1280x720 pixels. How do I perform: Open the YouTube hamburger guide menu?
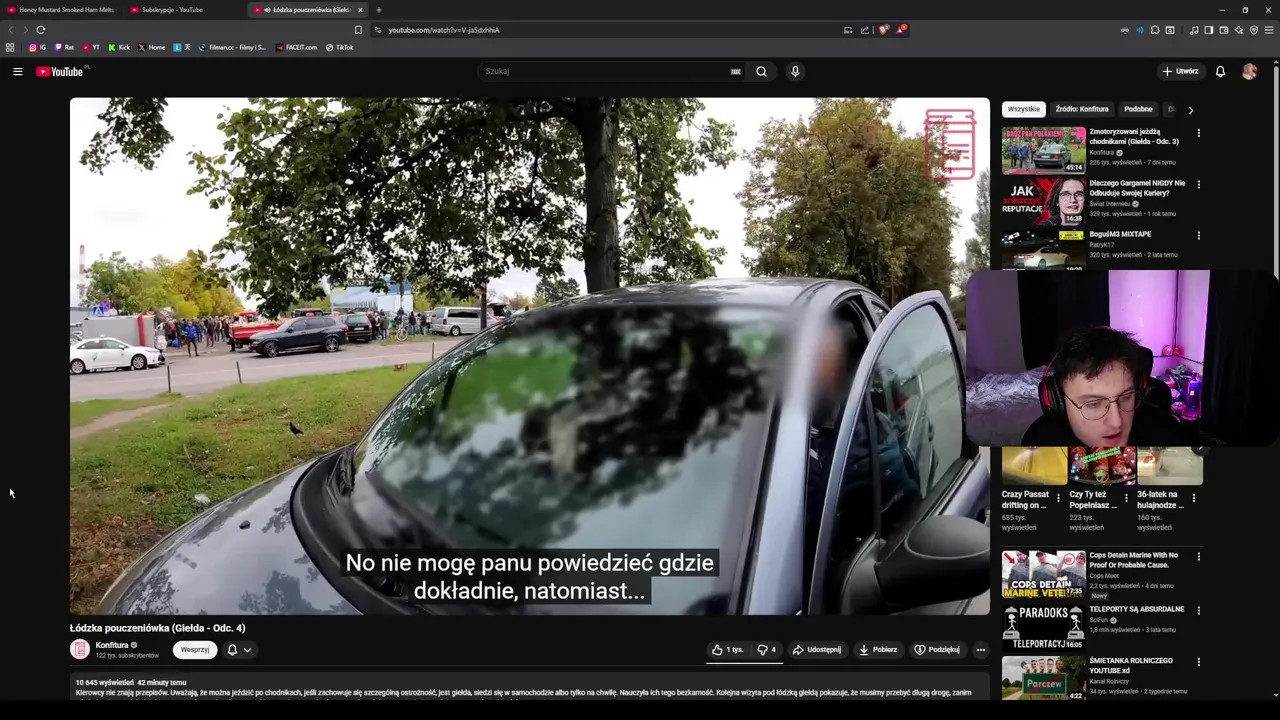pos(17,72)
